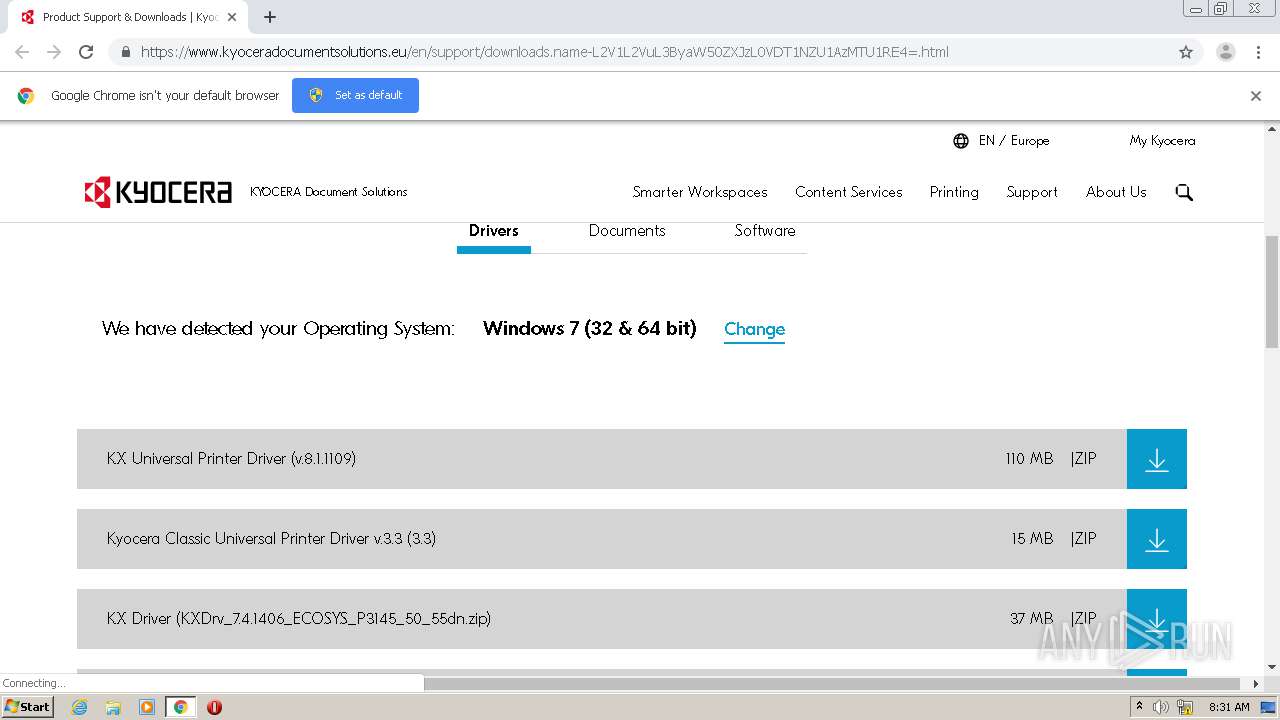The height and width of the screenshot is (720, 1280).
Task: Click scroll down arrow on vertical scrollbar
Action: coord(1272,667)
